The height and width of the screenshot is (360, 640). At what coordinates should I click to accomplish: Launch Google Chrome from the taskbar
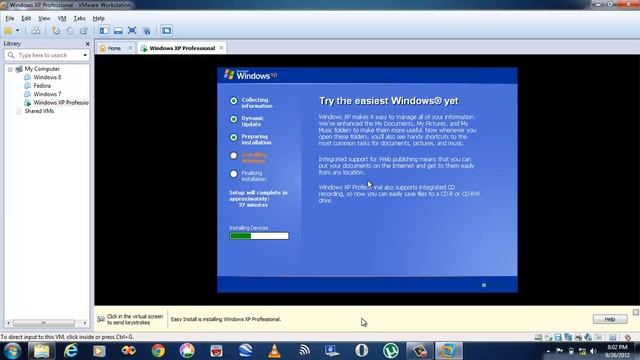coord(158,351)
